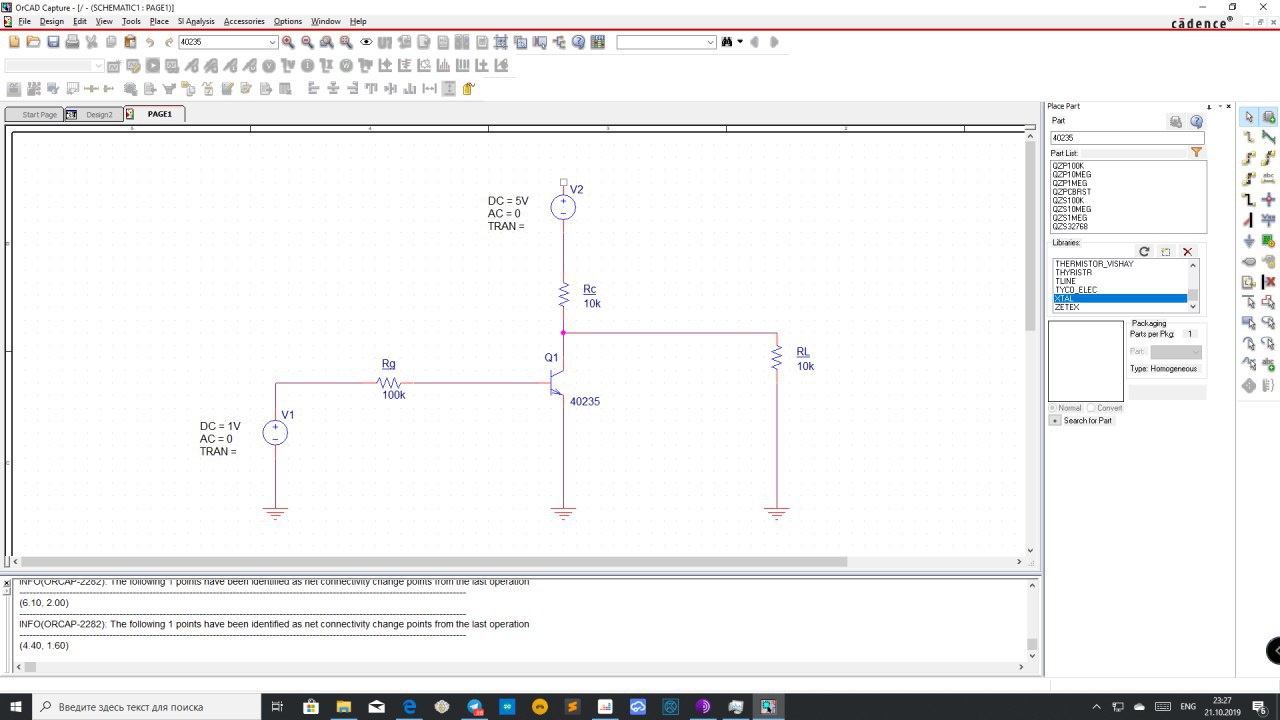The height and width of the screenshot is (720, 1280).
Task: Open Help via the blue question mark
Action: click(x=578, y=42)
